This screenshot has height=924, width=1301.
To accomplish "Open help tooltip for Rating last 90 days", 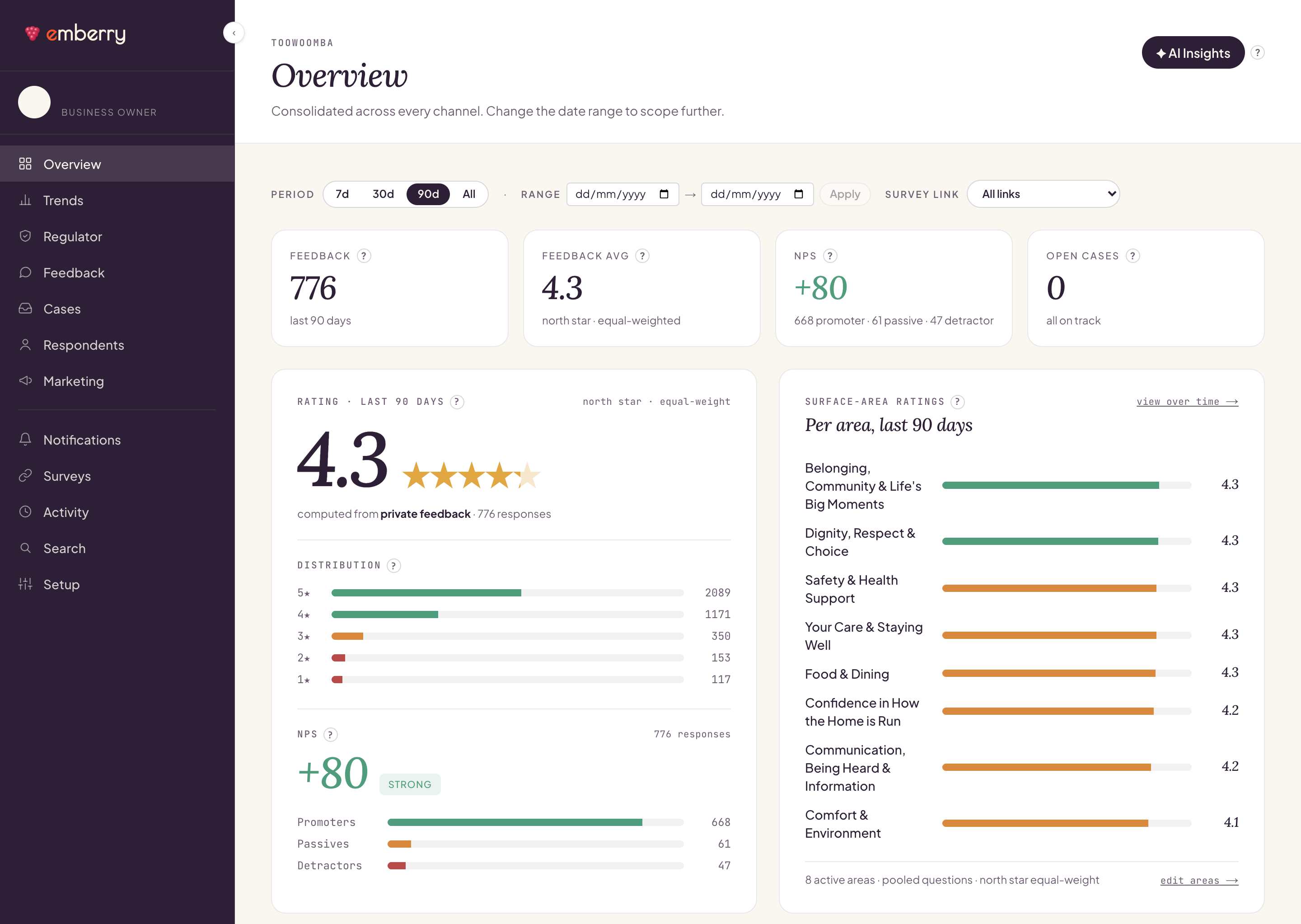I will tap(457, 402).
